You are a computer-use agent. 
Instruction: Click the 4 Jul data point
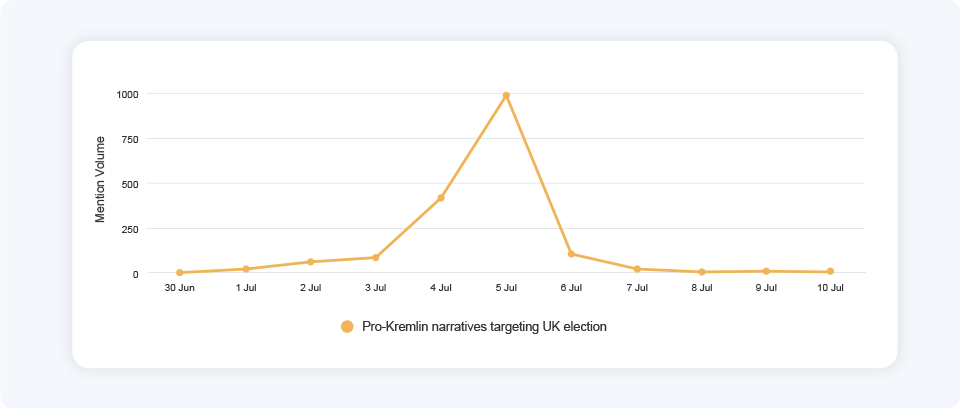(441, 198)
